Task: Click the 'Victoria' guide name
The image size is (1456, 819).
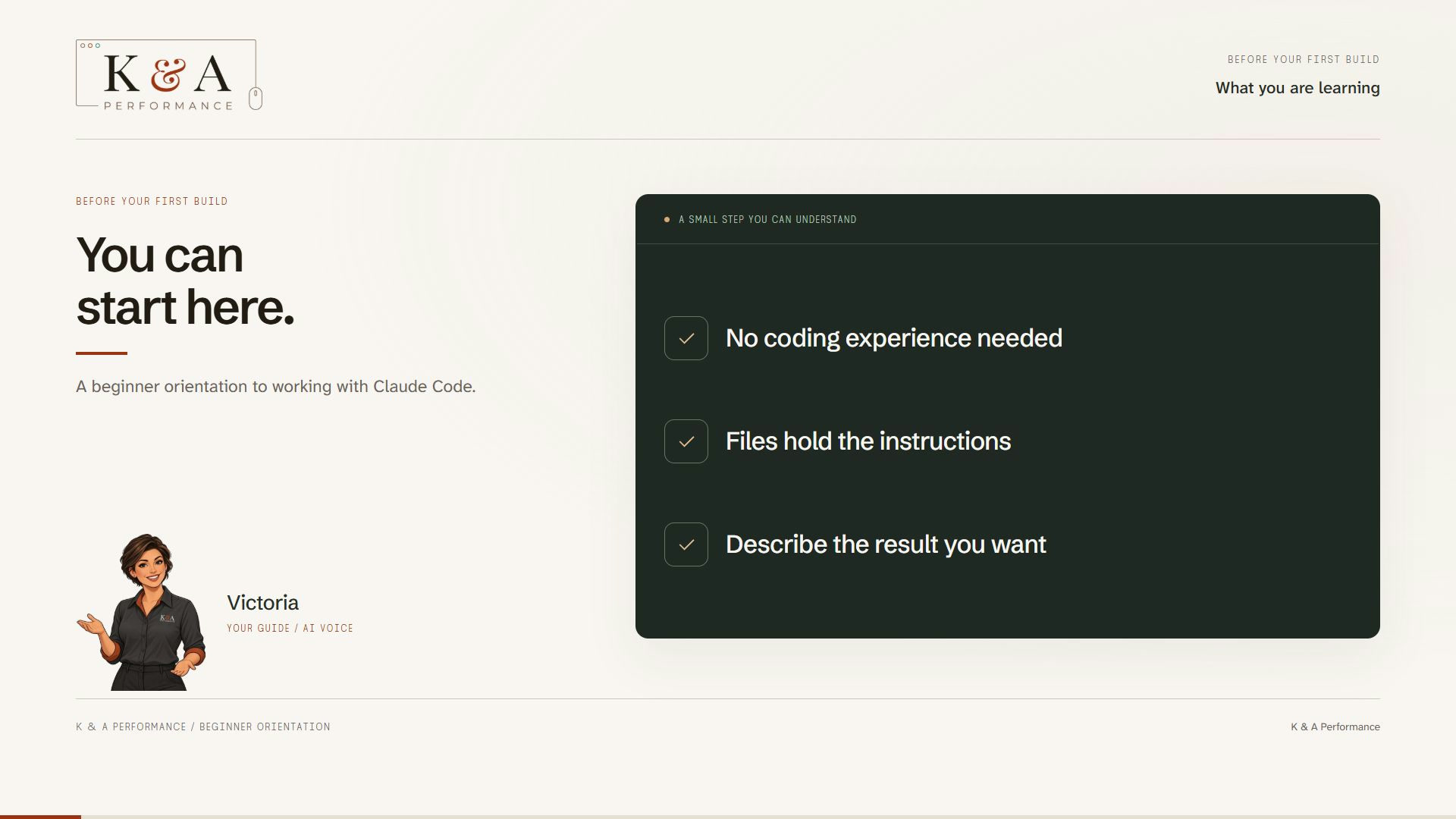Action: (x=262, y=603)
